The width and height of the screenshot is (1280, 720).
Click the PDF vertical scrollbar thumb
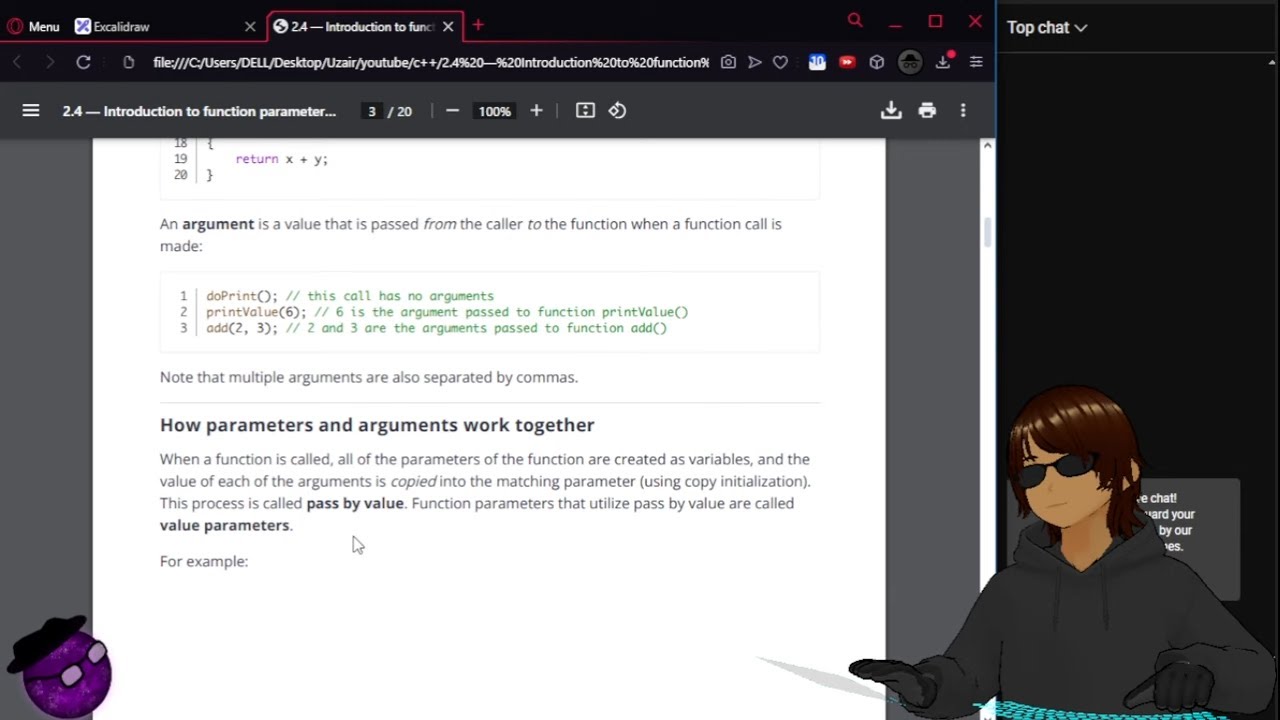click(x=987, y=233)
